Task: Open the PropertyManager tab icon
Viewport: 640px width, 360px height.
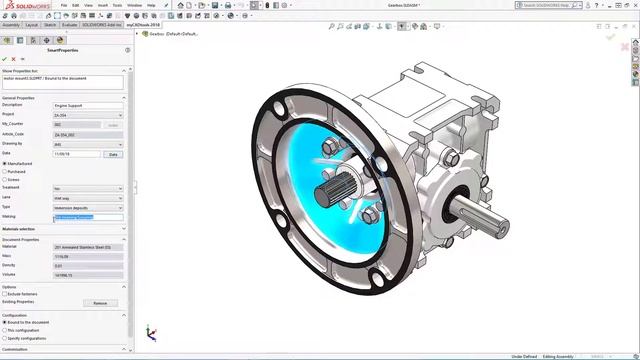Action: click(x=20, y=40)
